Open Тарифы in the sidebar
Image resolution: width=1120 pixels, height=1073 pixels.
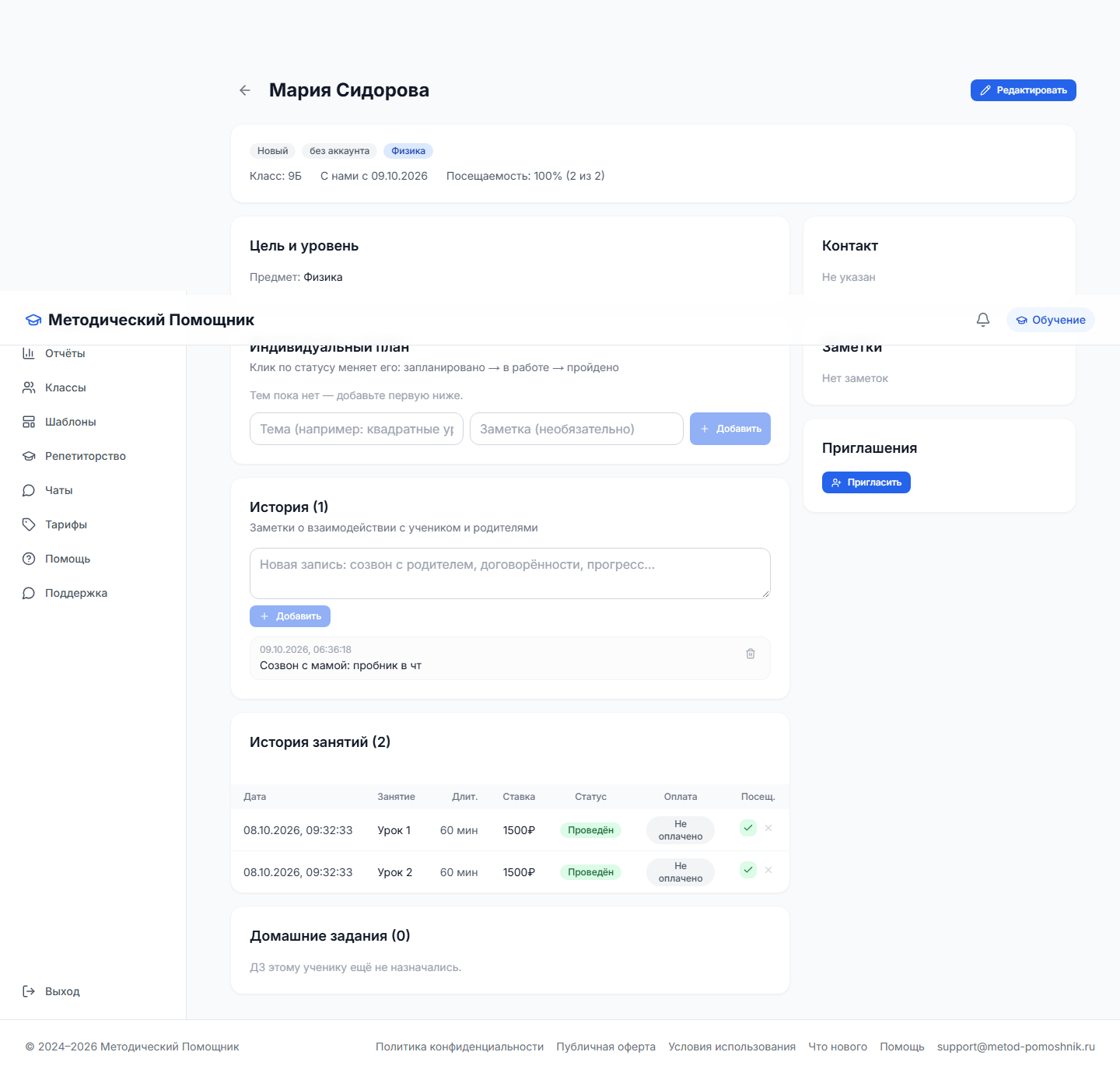(x=93, y=524)
